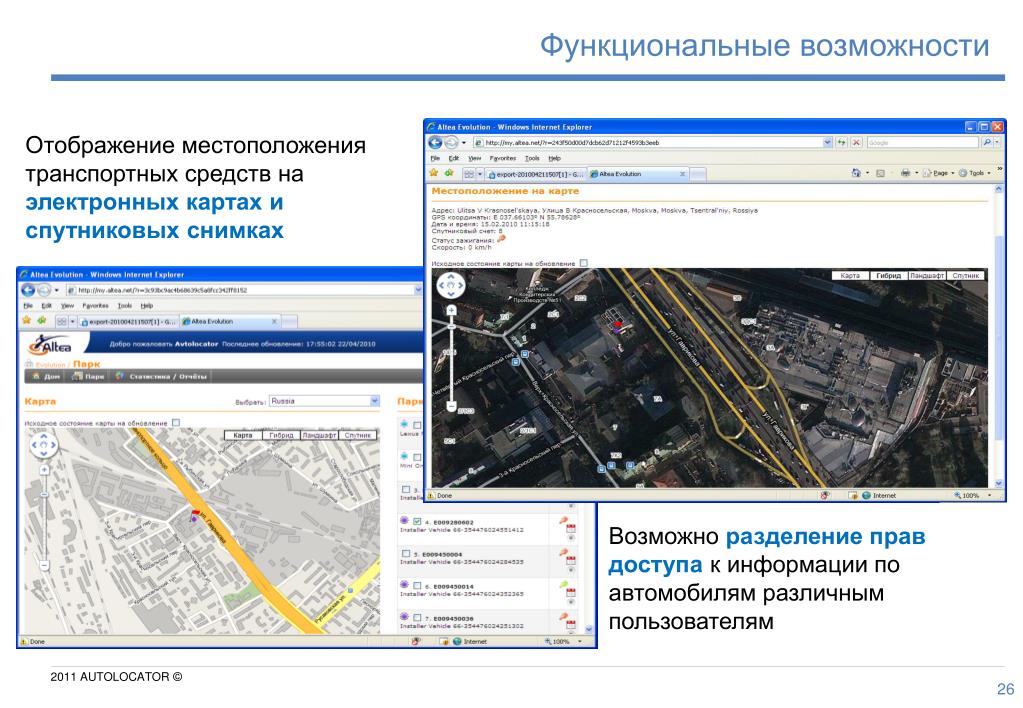The width and height of the screenshot is (1023, 708).
Task: Check Lexus vehicle checkbox in park list
Action: tap(418, 425)
